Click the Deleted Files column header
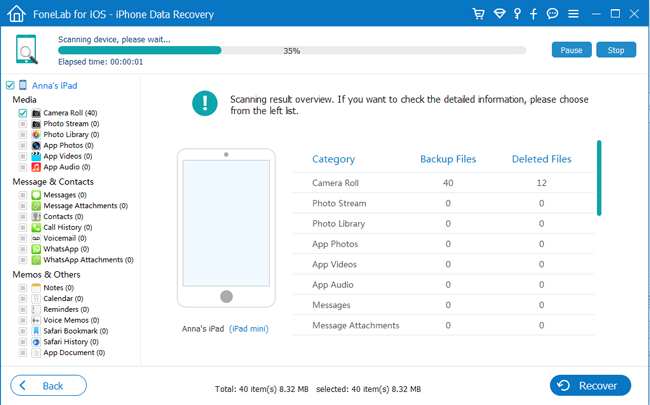The height and width of the screenshot is (405, 650). click(541, 159)
